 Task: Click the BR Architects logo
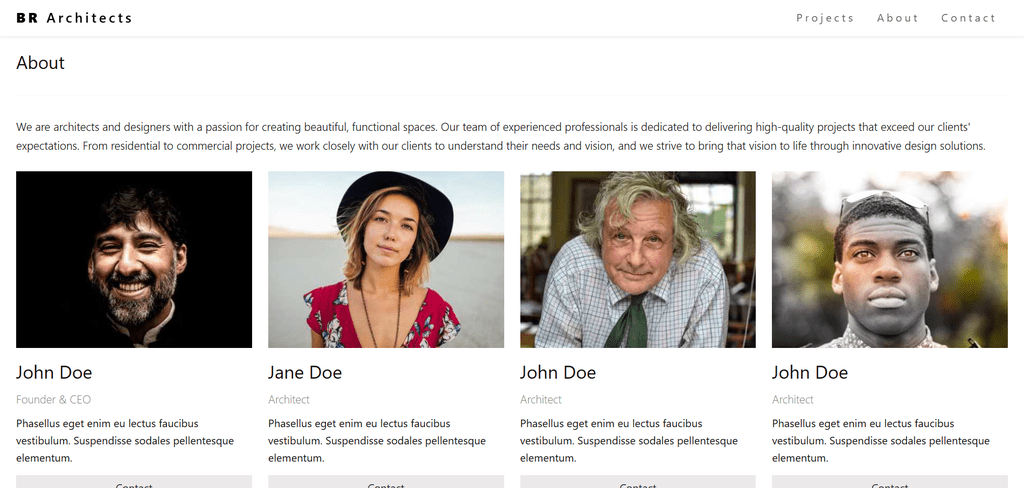tap(74, 18)
